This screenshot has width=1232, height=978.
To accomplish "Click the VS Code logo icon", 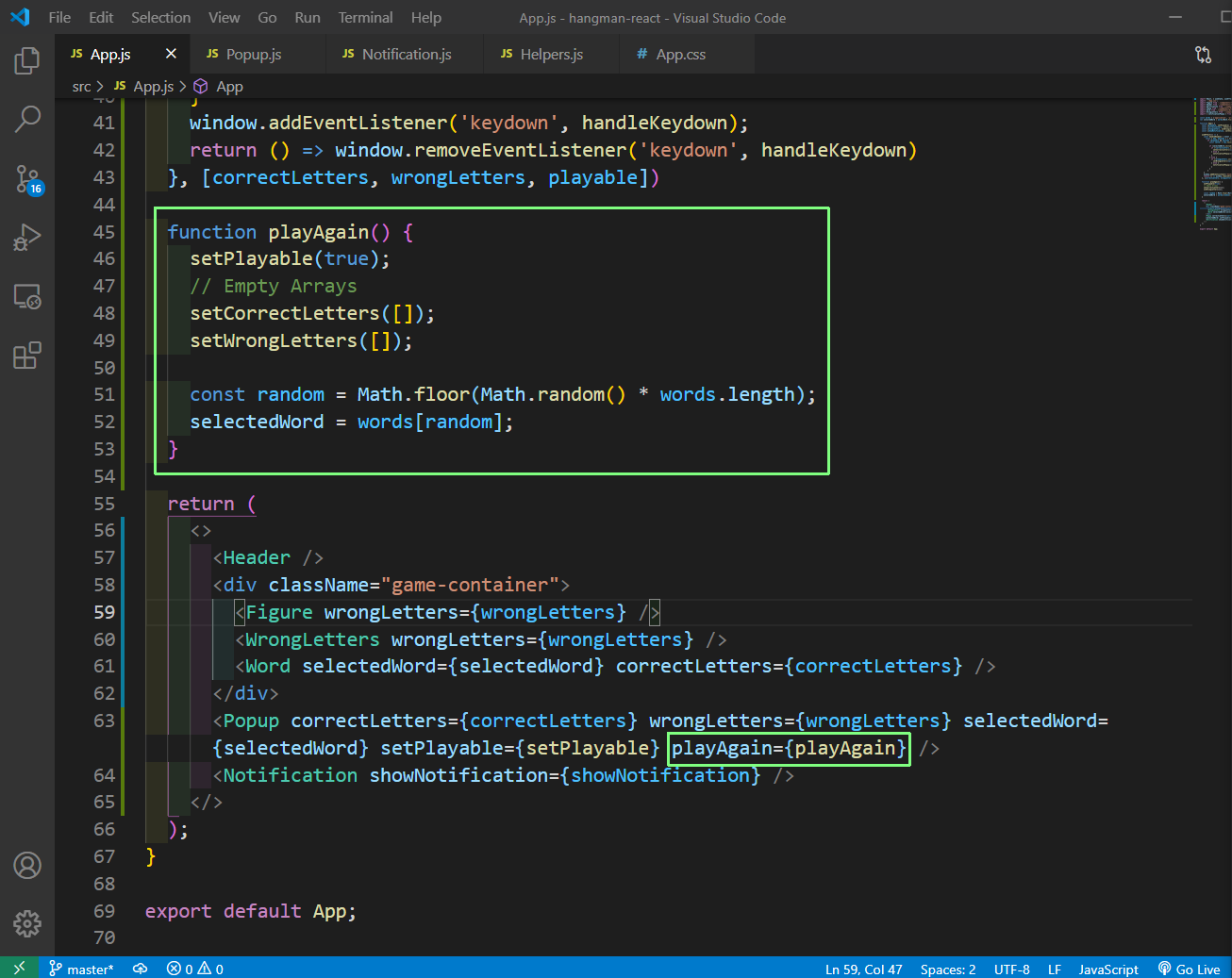I will 20,17.
